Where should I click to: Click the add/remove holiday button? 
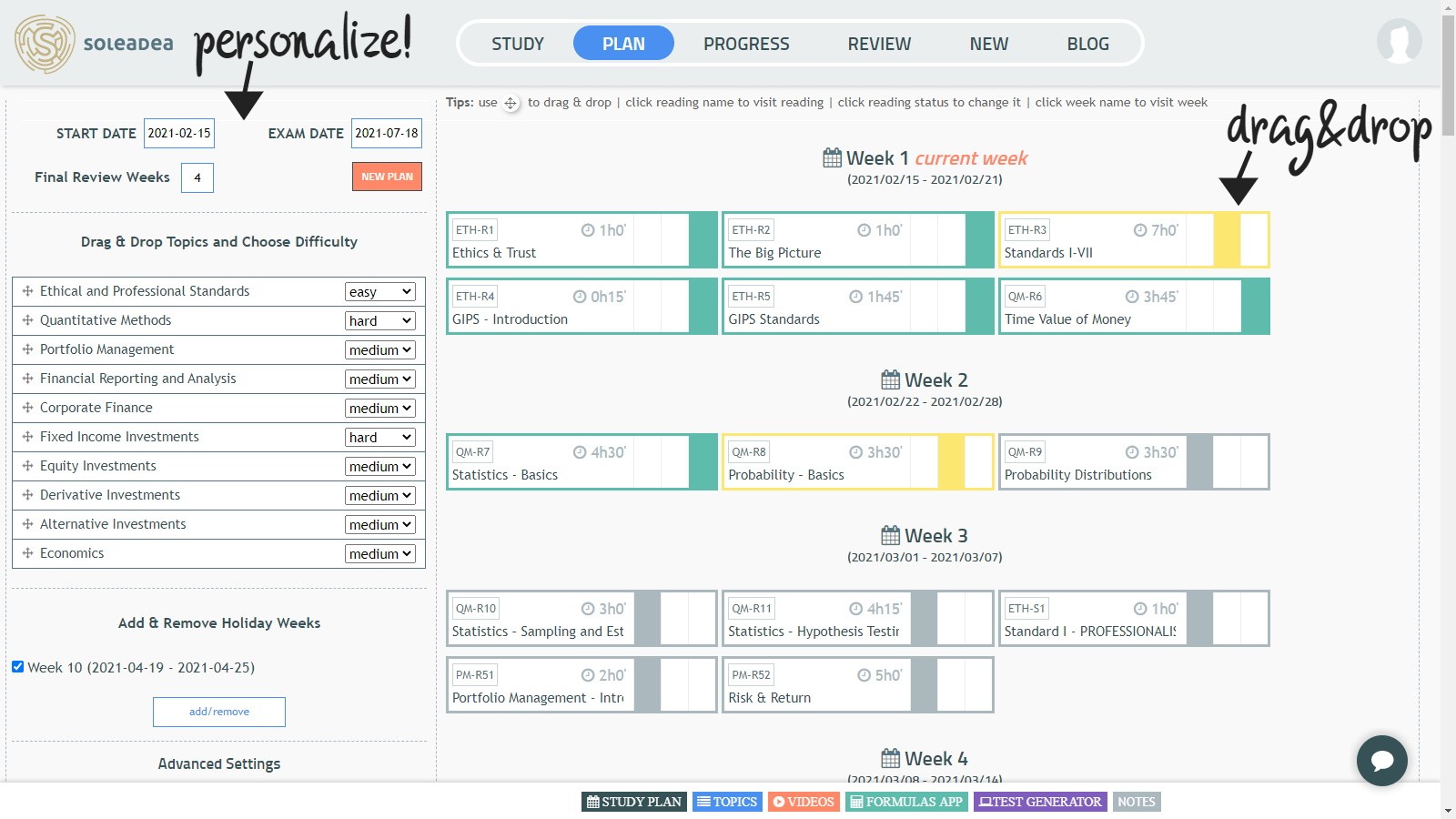(x=219, y=712)
